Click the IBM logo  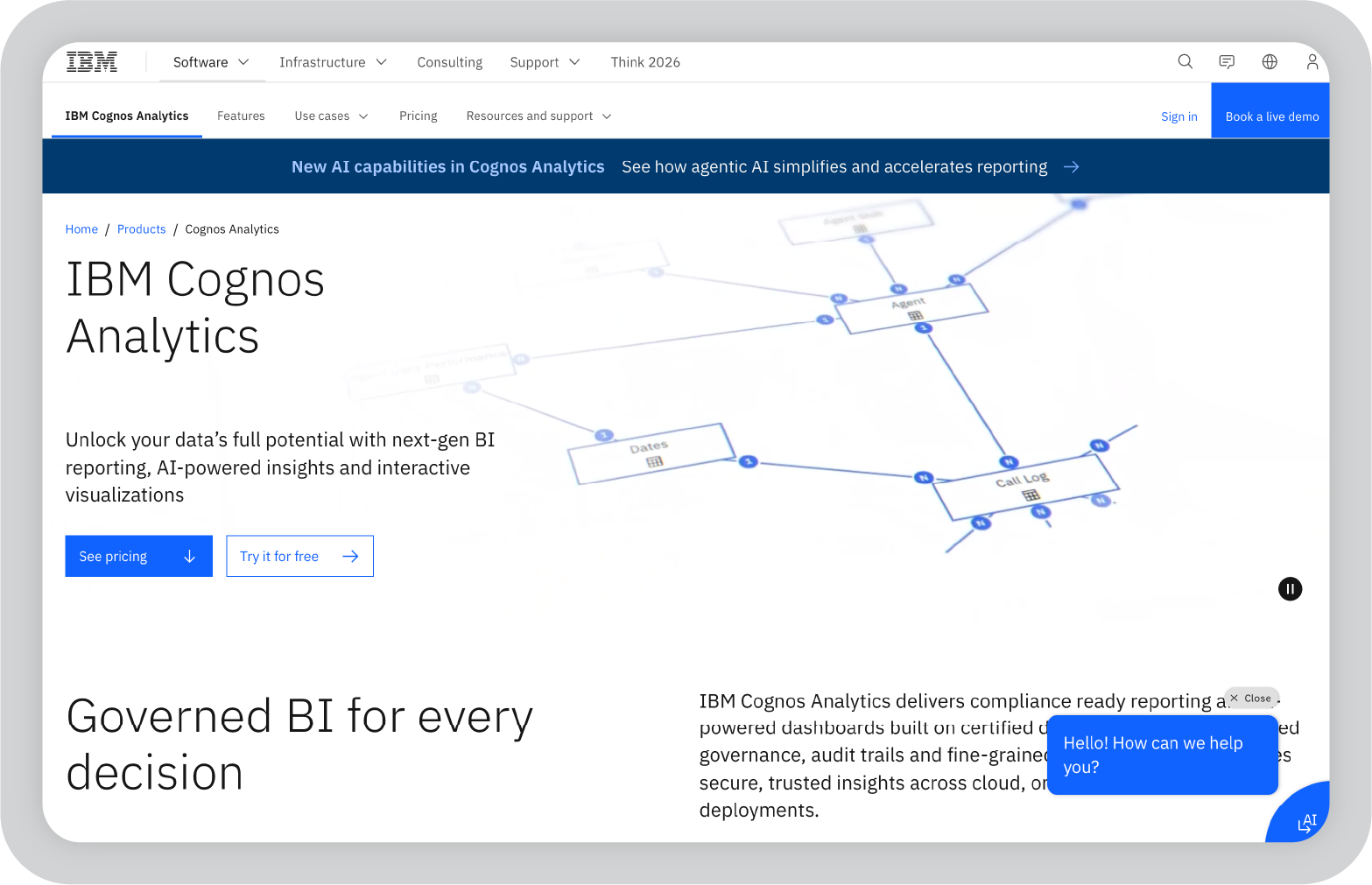pyautogui.click(x=92, y=62)
